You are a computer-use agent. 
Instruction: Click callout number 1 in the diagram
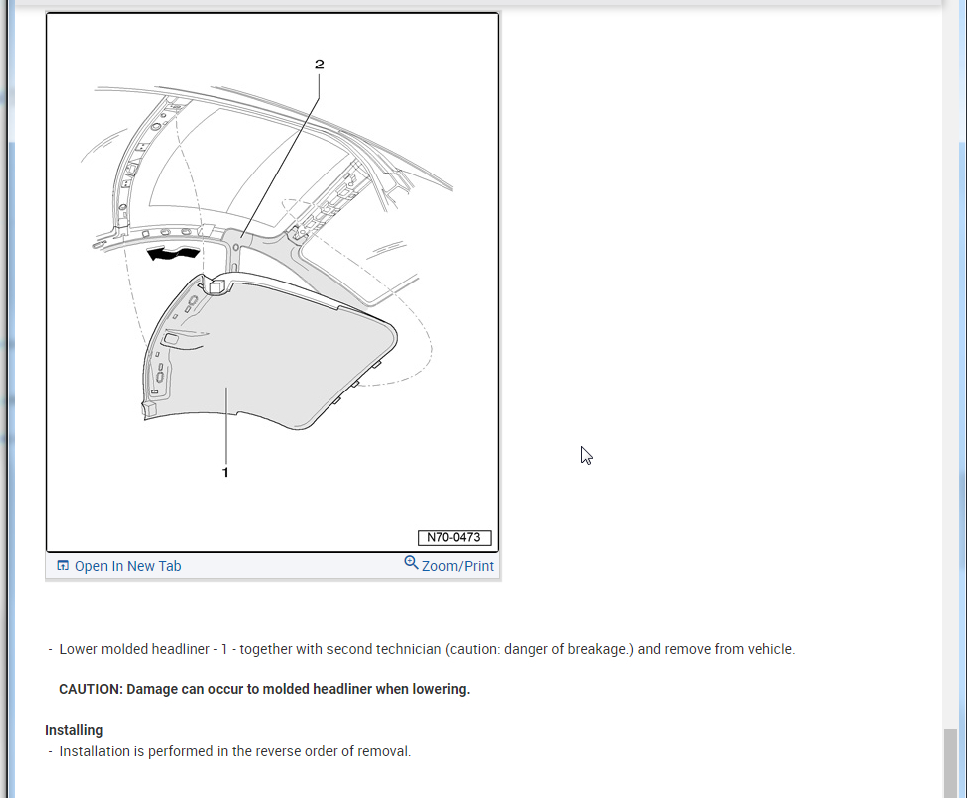(225, 472)
